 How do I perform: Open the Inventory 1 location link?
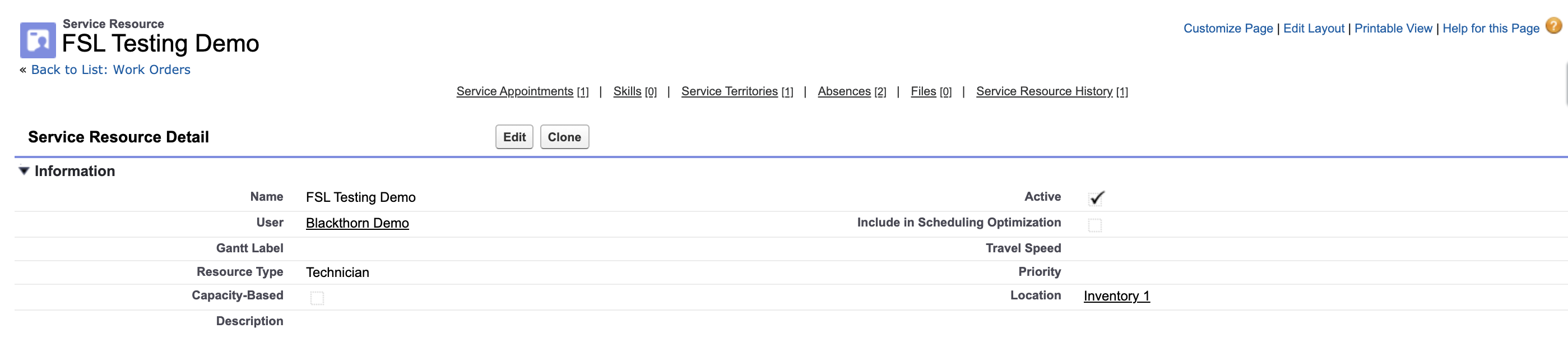pyautogui.click(x=1116, y=297)
